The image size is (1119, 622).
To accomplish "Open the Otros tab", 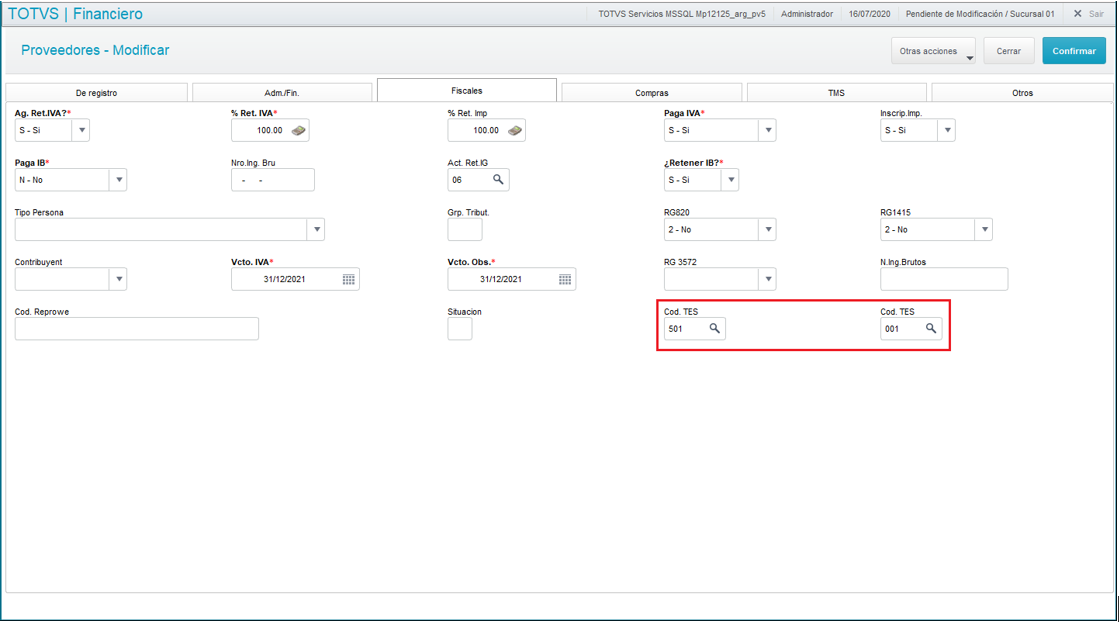I will coord(1022,93).
